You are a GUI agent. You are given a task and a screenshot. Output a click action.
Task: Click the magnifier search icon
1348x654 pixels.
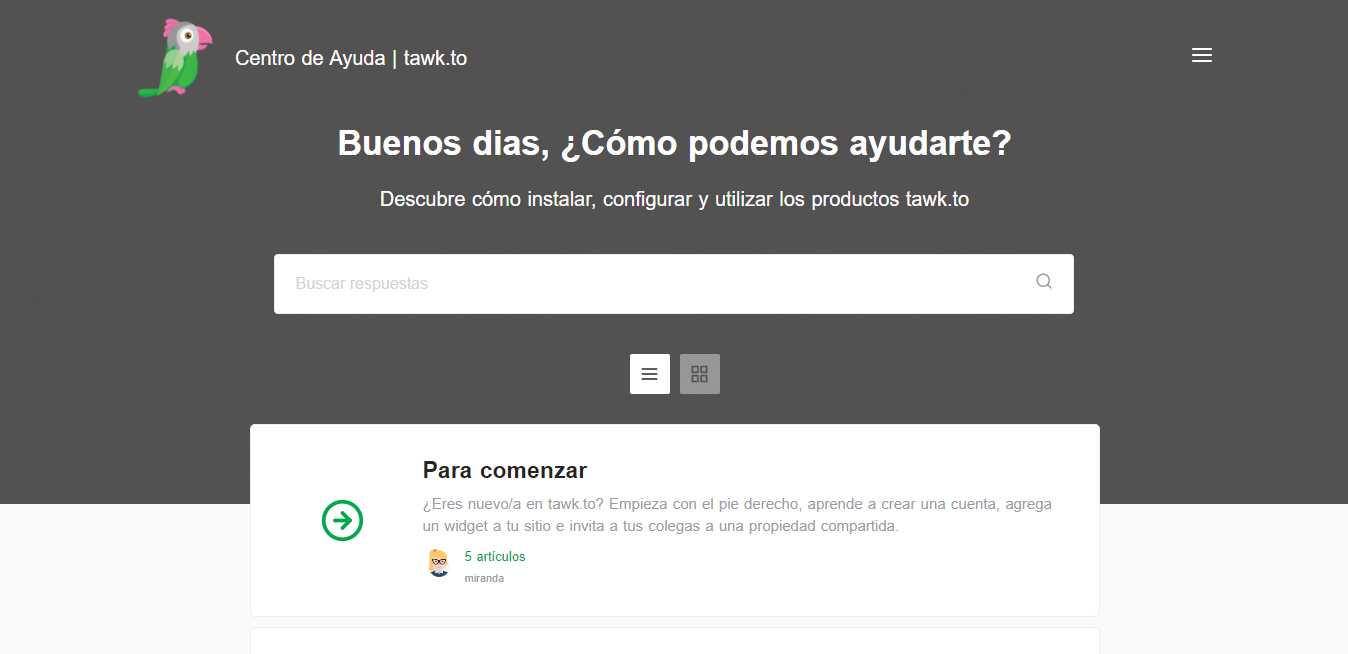point(1044,282)
